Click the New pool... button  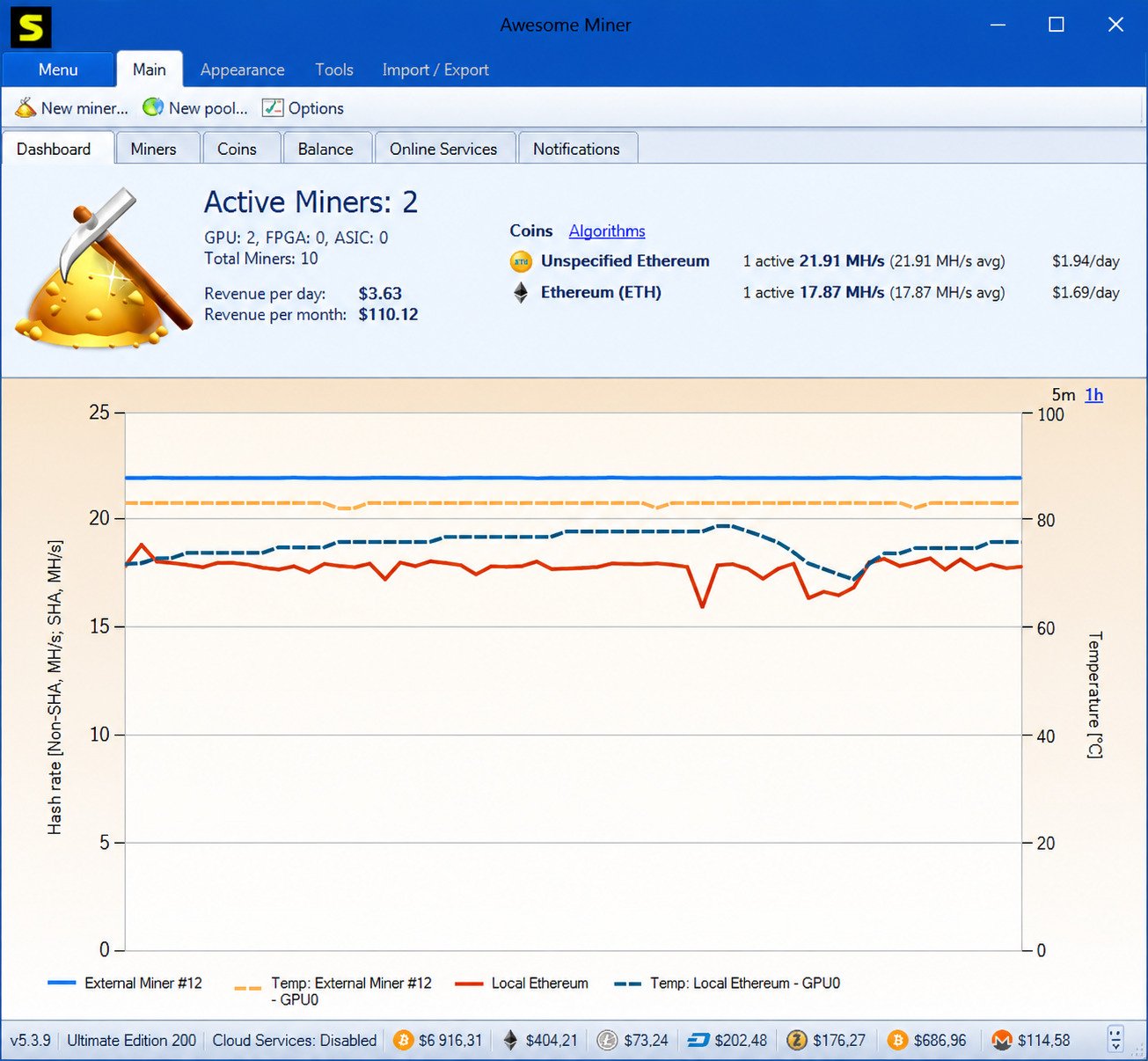195,107
